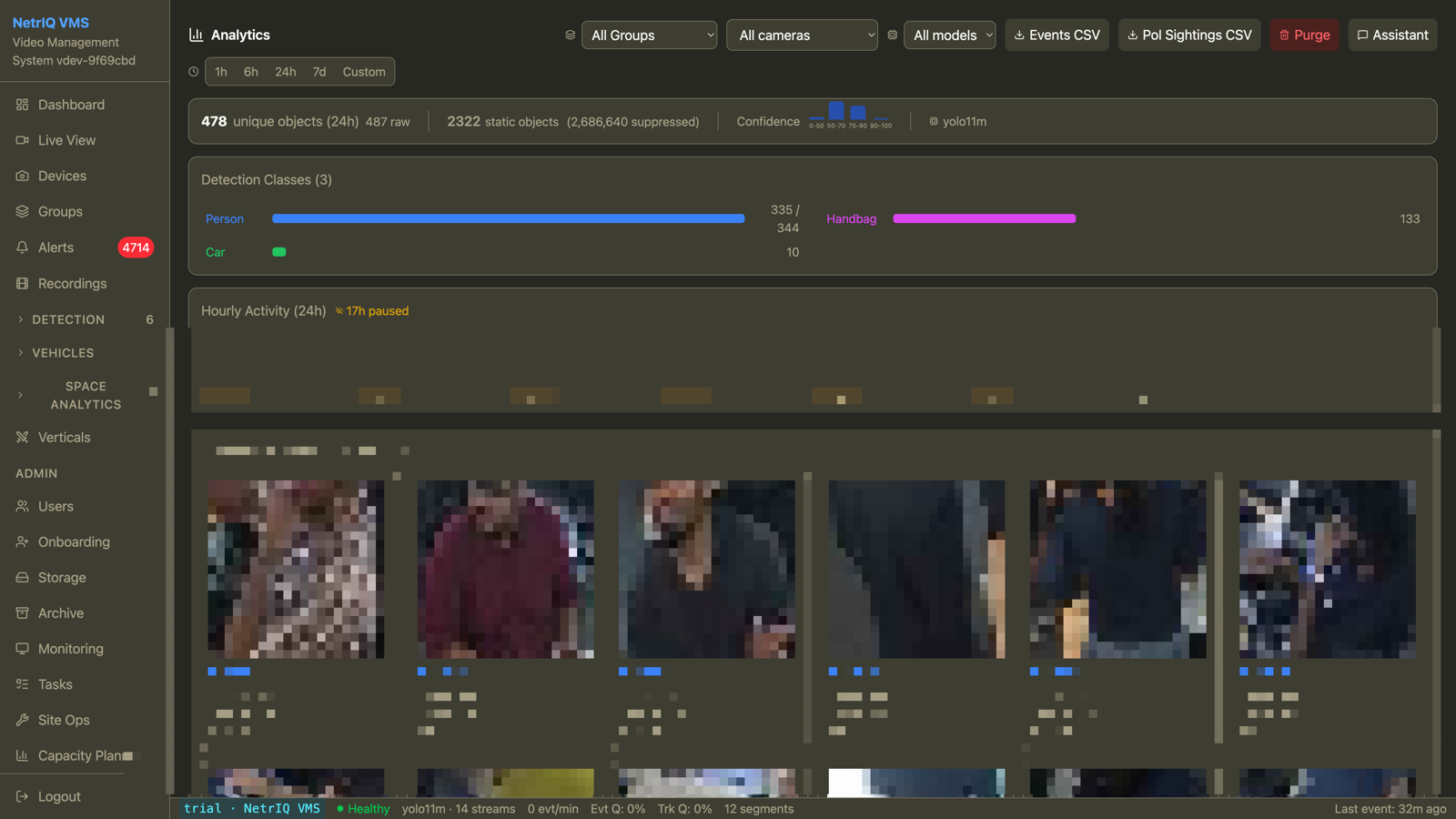Click the Onboarding user-plus icon
The height and width of the screenshot is (819, 1456).
tap(22, 541)
